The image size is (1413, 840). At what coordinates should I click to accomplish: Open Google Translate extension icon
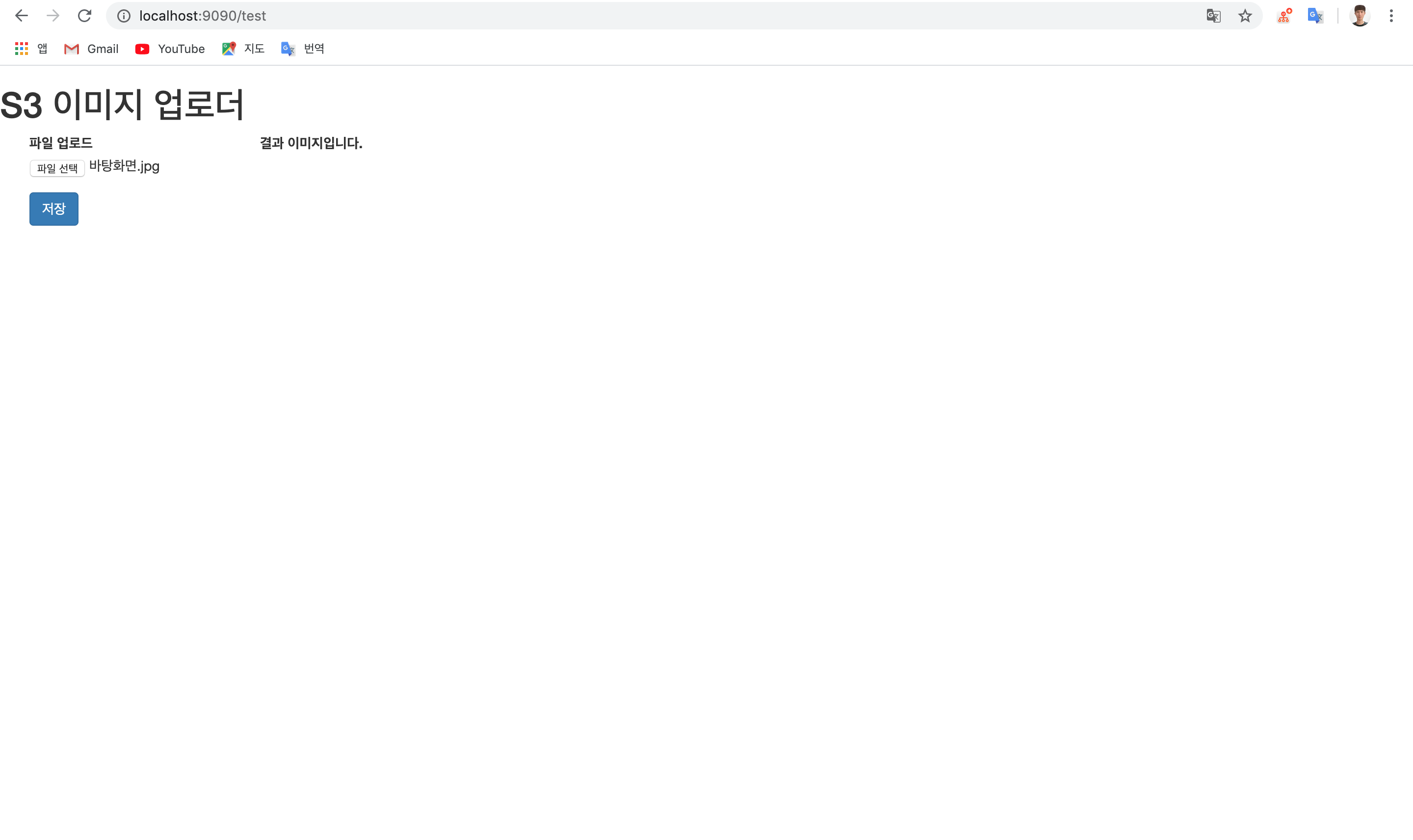(1316, 16)
